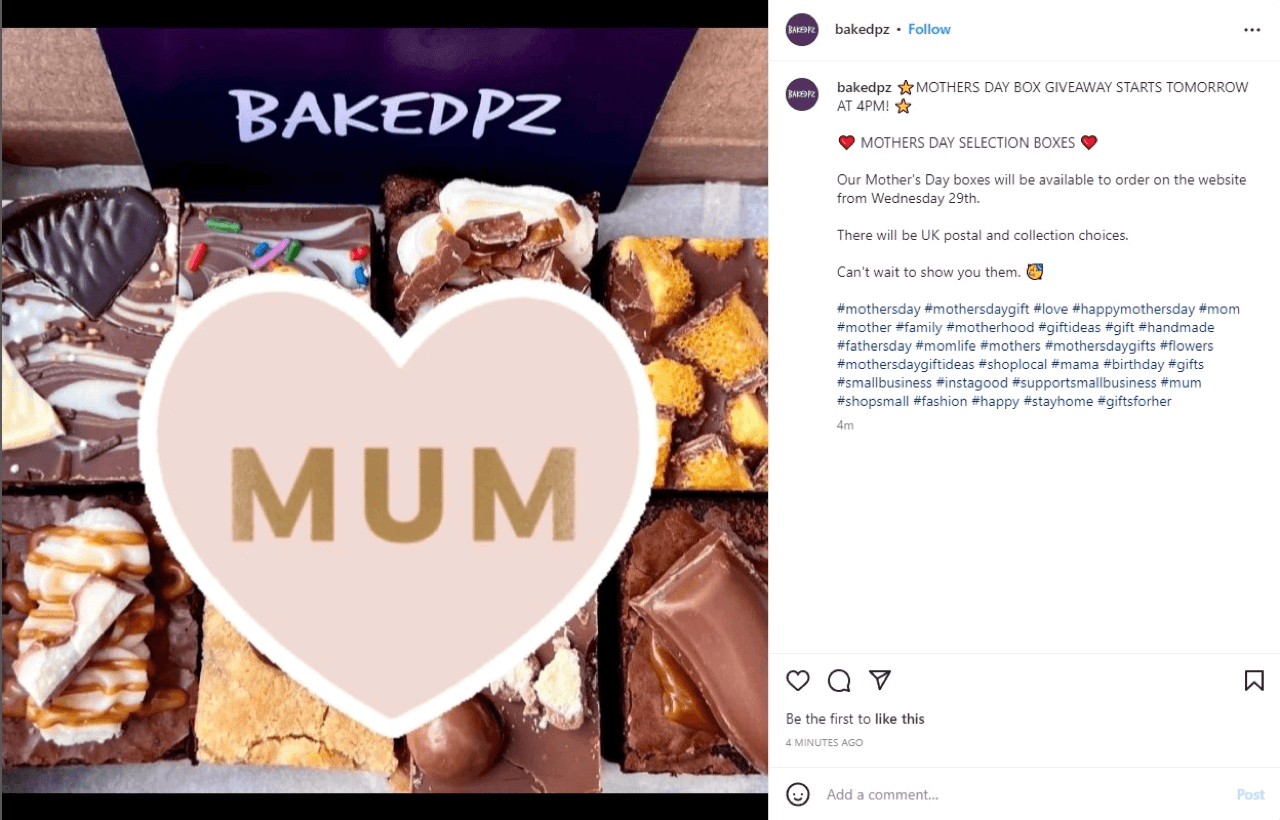
Task: Click bakedpz avatar beside the caption
Action: [802, 94]
